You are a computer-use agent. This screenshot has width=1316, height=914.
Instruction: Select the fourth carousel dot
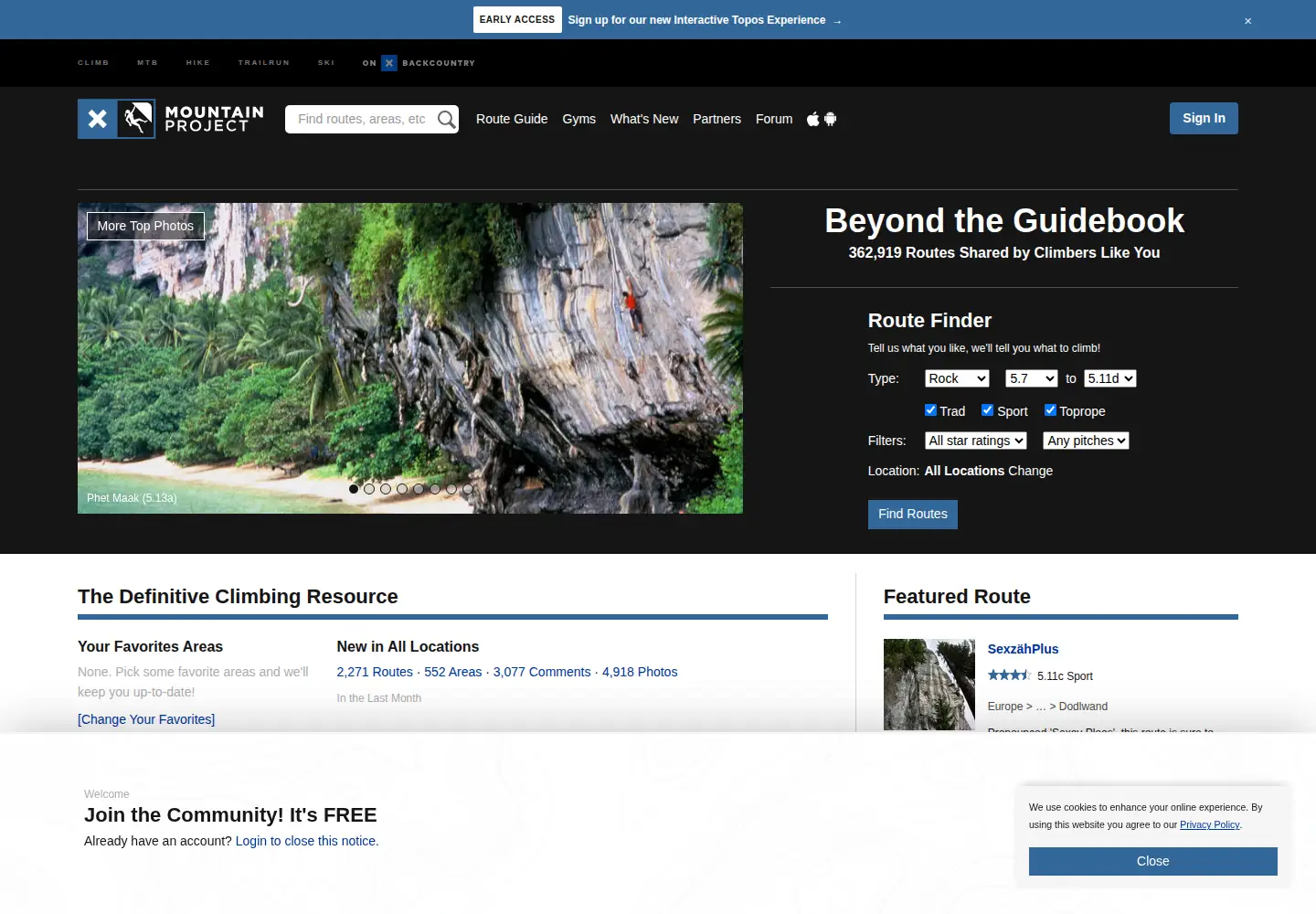click(x=402, y=489)
